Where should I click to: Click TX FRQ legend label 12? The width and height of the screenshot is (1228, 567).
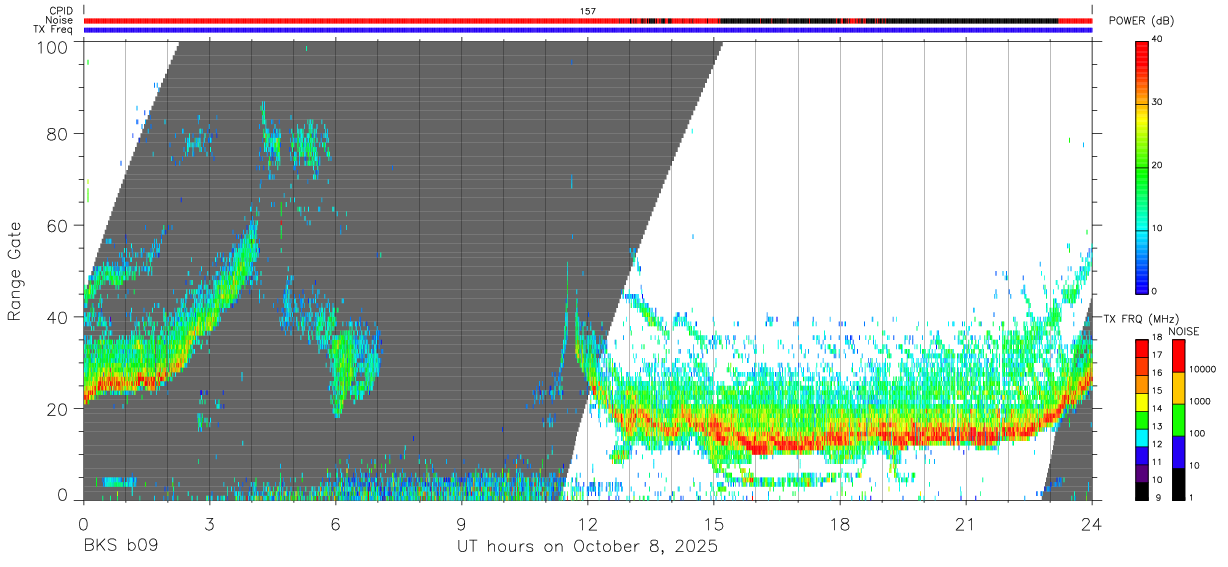(x=1157, y=444)
